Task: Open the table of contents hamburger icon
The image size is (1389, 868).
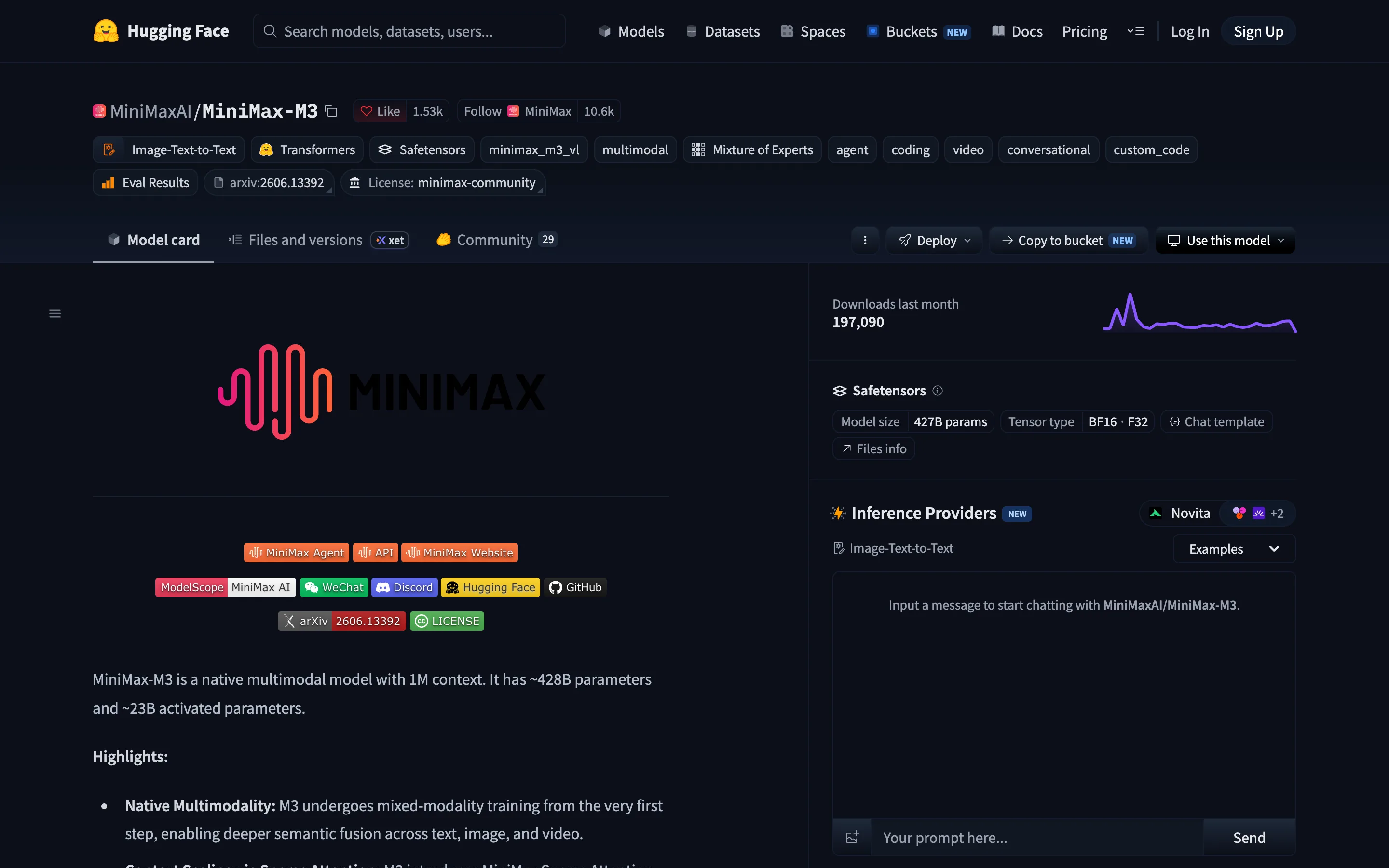Action: [55, 313]
